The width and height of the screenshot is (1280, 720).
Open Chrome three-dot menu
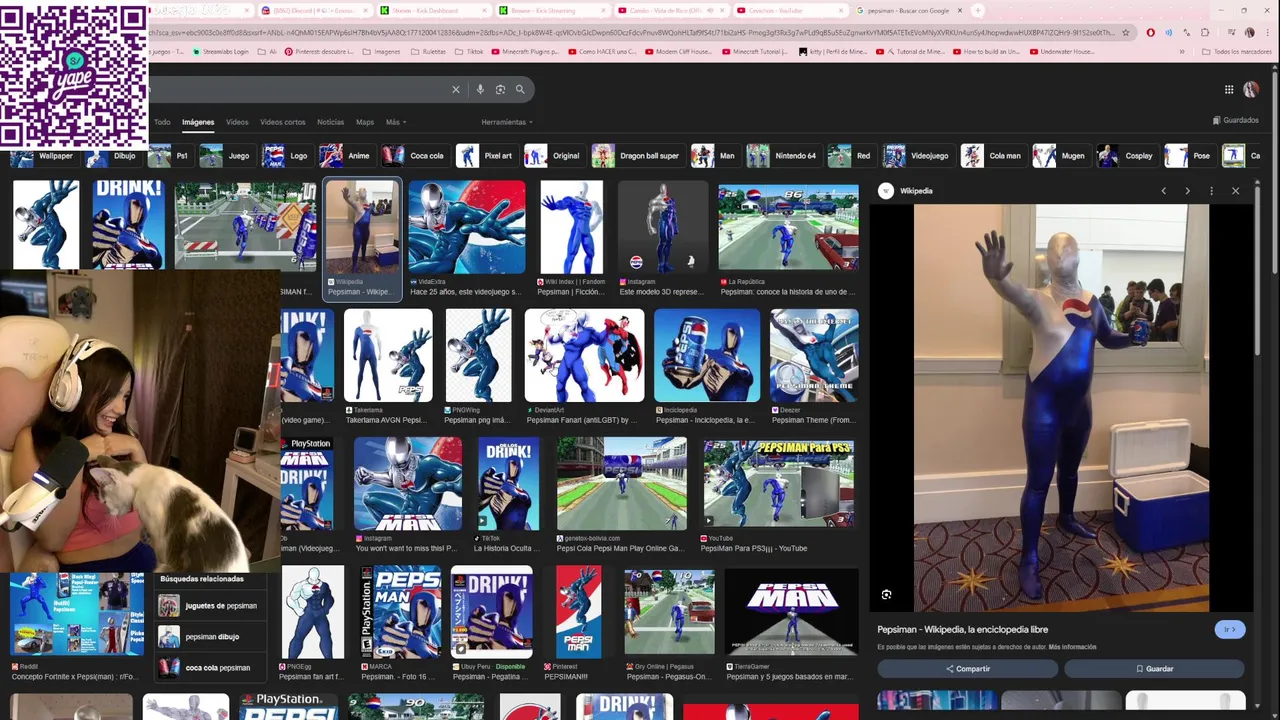1267,32
